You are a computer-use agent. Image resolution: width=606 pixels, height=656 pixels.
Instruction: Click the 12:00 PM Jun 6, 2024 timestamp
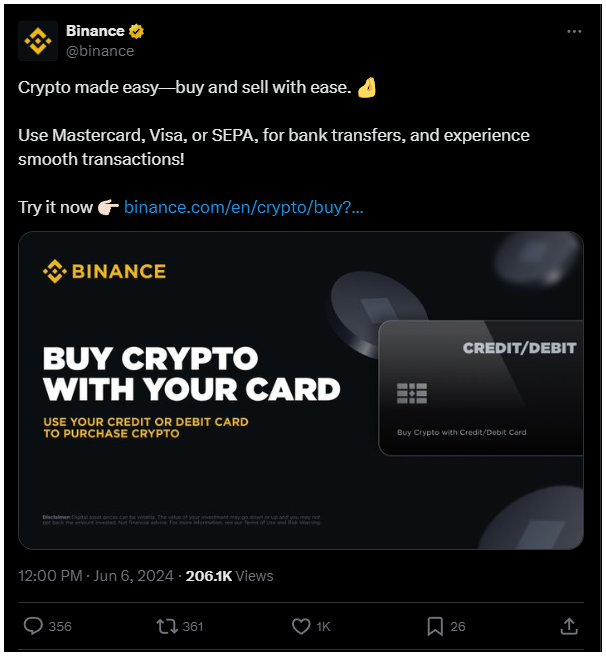click(96, 576)
